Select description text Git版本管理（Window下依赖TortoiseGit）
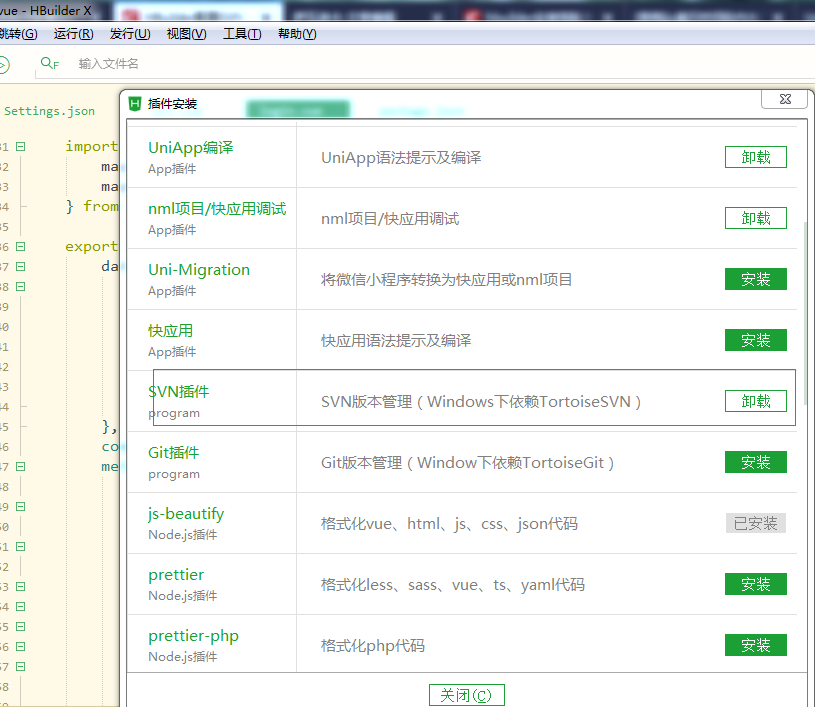This screenshot has width=815, height=707. [x=467, y=462]
